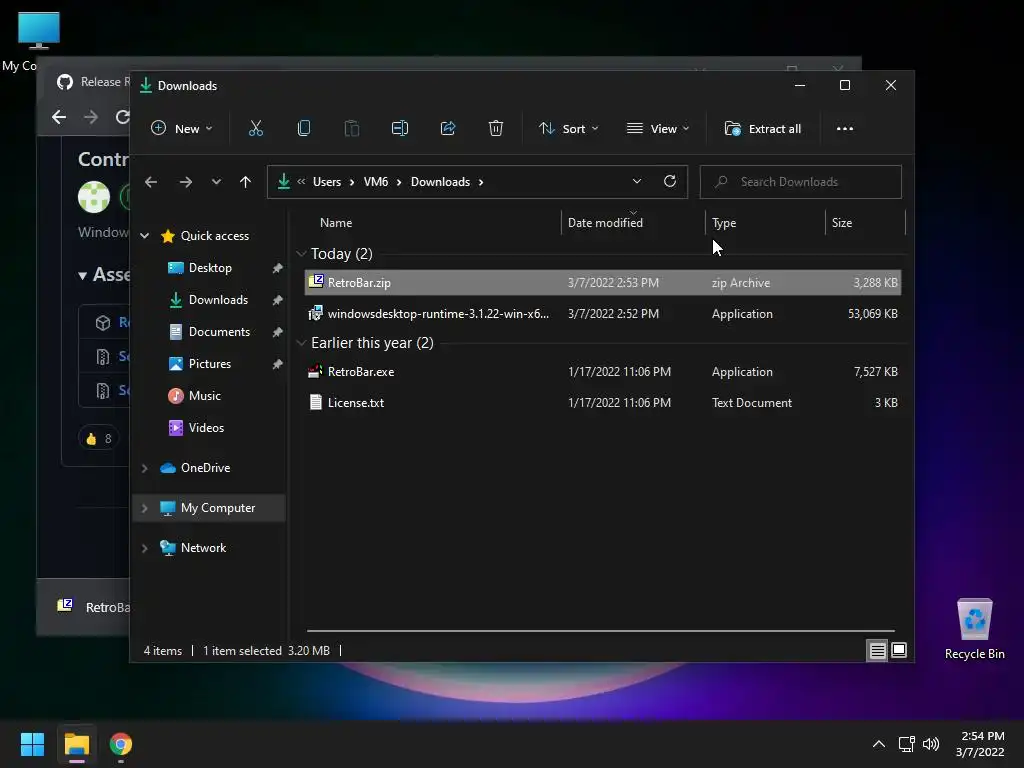This screenshot has height=768, width=1024.
Task: Open the Recycle Bin desktop icon
Action: click(974, 629)
